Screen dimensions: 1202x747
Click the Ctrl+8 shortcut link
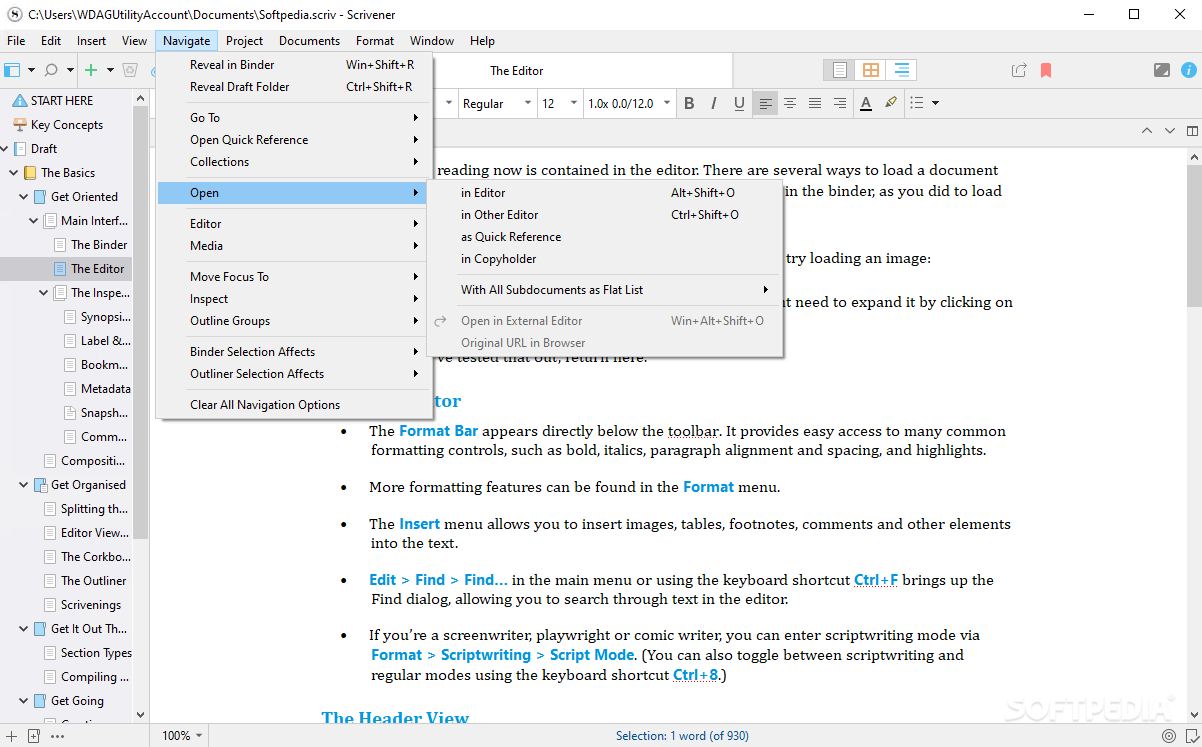click(695, 675)
